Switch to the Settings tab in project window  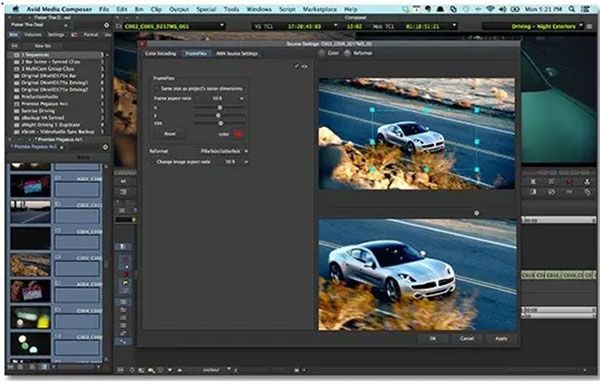pos(56,35)
